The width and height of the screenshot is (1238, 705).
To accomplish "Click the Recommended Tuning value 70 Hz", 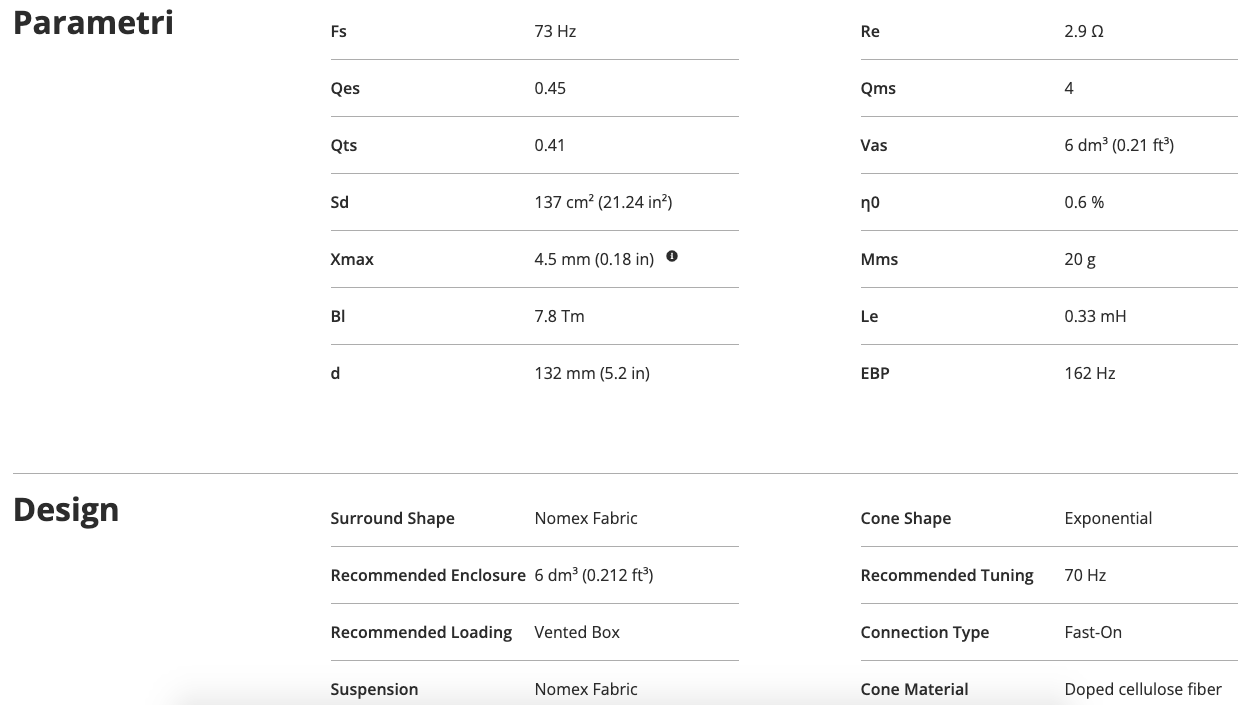I will tap(1085, 576).
